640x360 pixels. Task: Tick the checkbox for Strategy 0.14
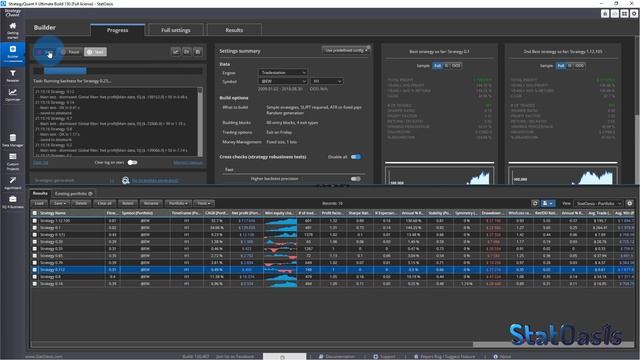tap(35, 284)
